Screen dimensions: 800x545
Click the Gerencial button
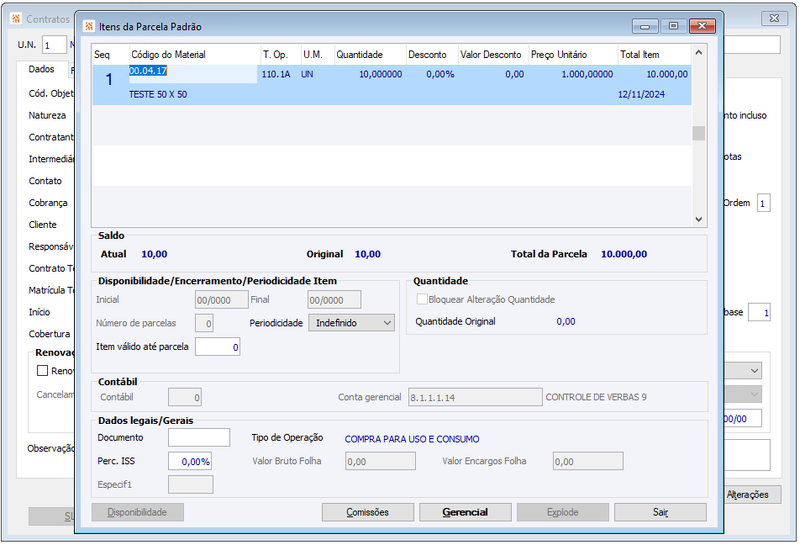pos(465,512)
